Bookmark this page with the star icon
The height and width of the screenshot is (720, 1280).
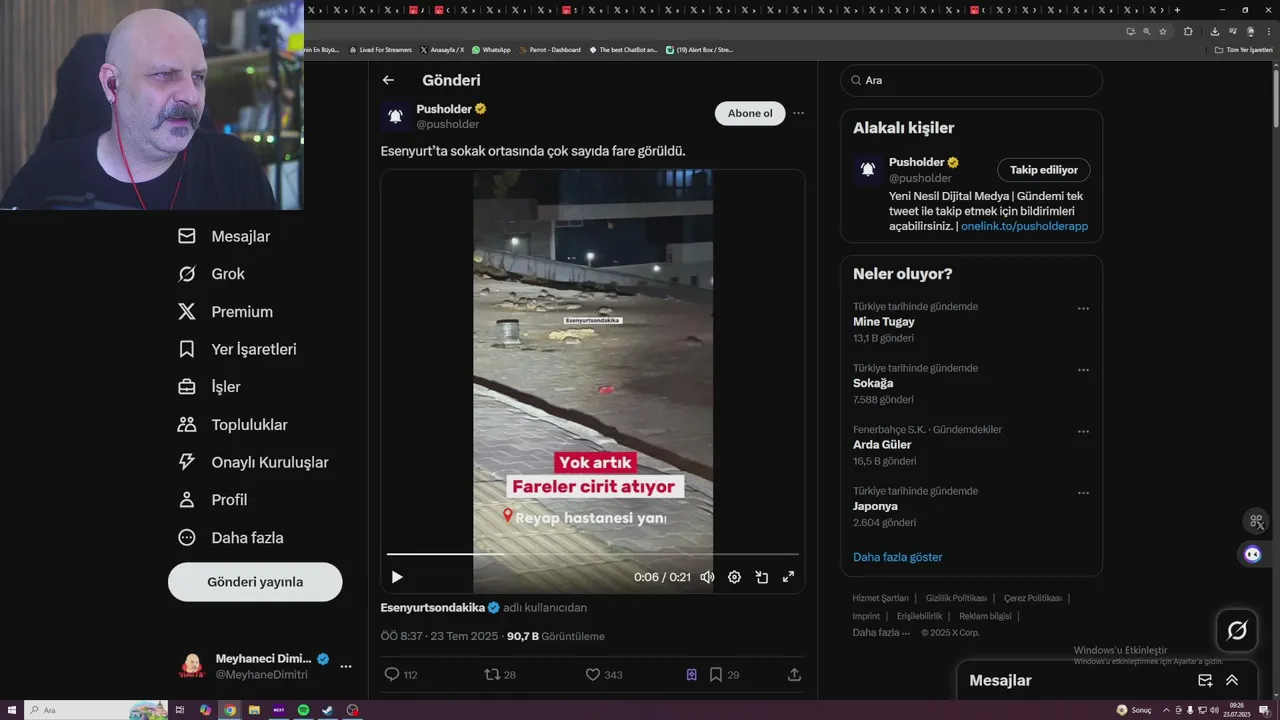(x=1163, y=31)
